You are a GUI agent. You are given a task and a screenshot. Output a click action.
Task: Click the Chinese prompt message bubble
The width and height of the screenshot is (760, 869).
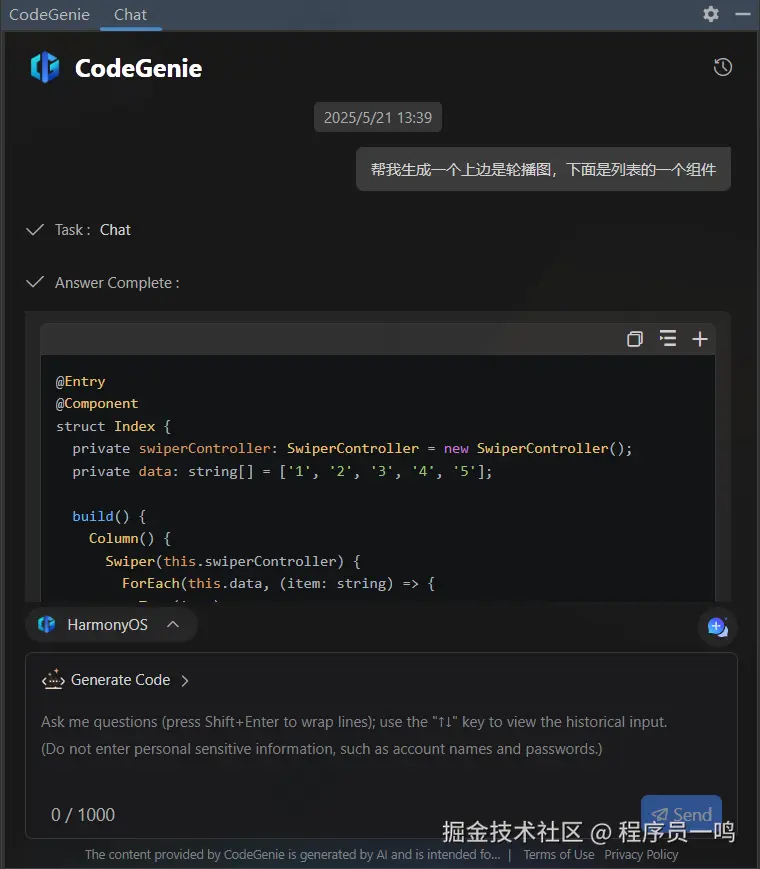point(543,169)
